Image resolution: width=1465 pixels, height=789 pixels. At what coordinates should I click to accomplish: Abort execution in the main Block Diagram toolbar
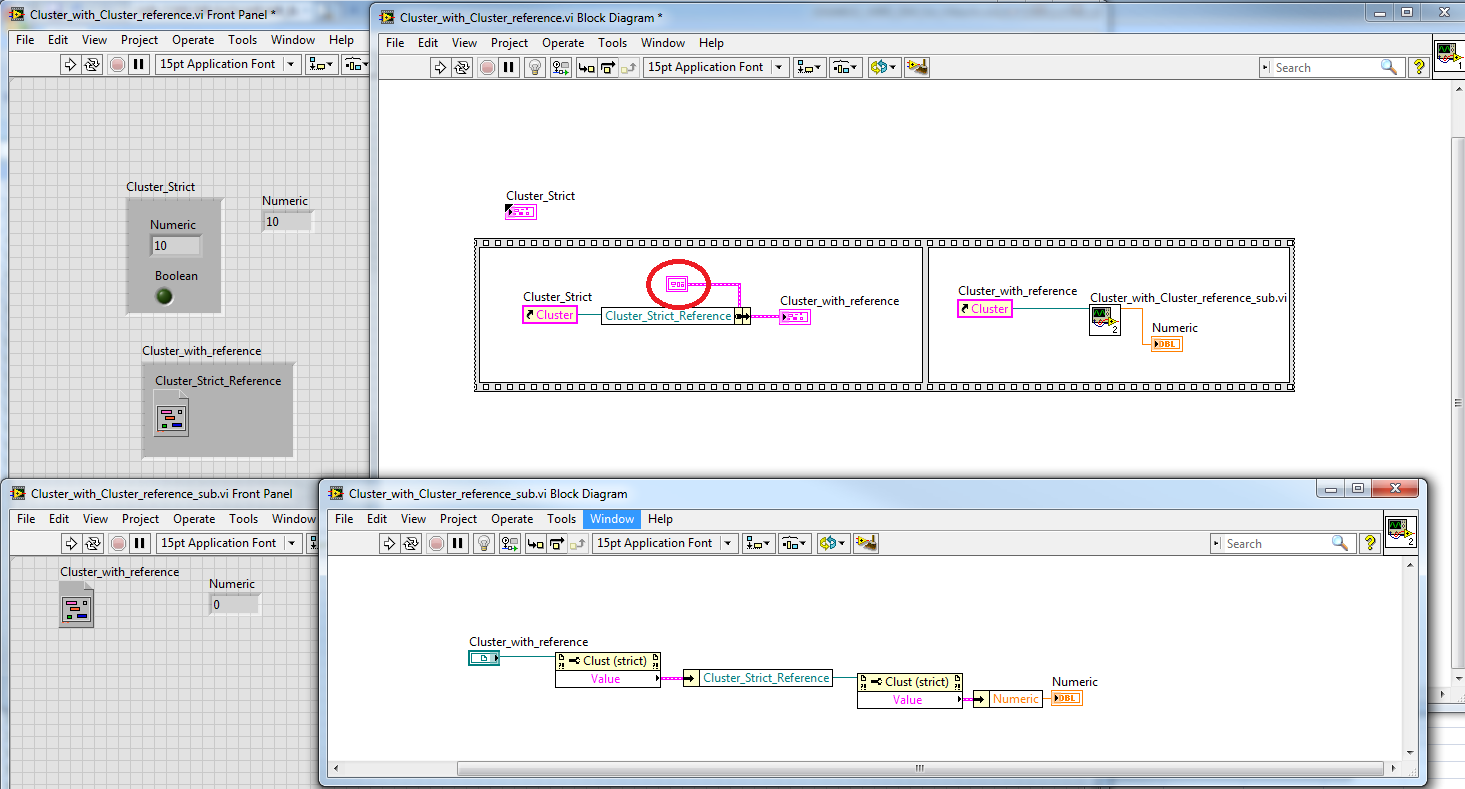tap(487, 67)
